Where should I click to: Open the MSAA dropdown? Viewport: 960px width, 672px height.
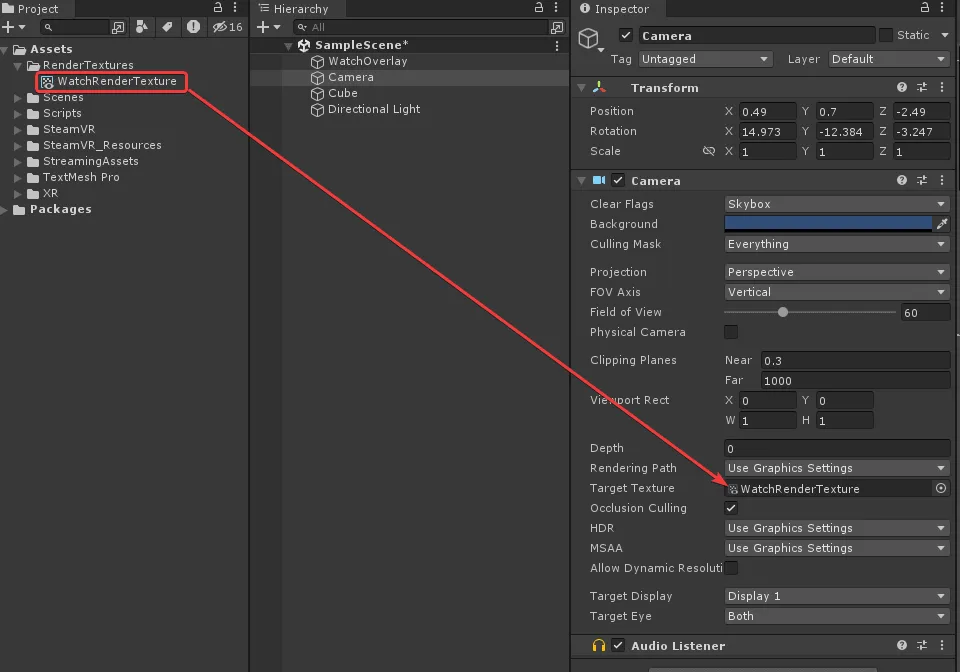tap(837, 548)
